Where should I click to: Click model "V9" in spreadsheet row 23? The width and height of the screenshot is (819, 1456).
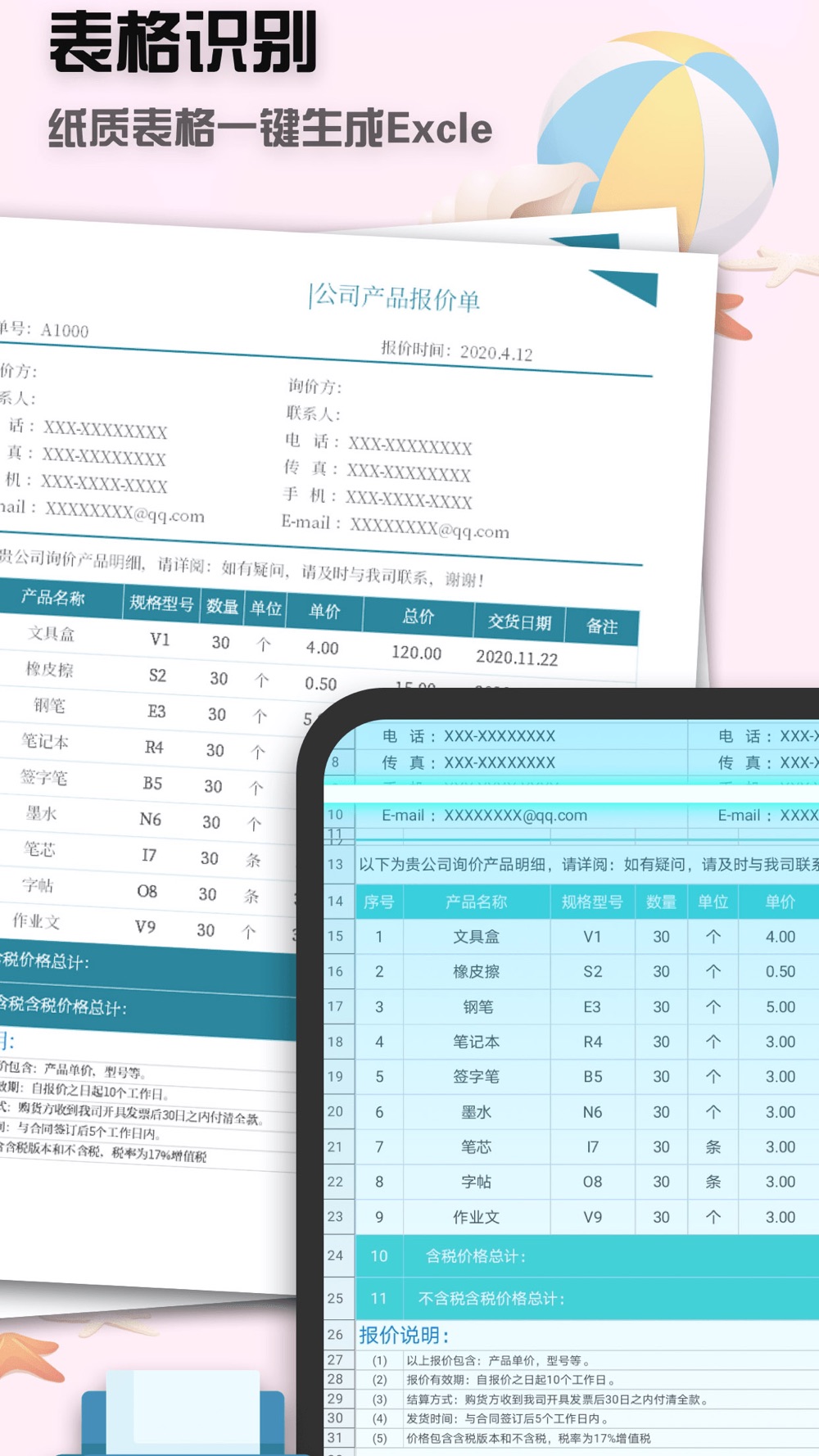coord(592,1217)
